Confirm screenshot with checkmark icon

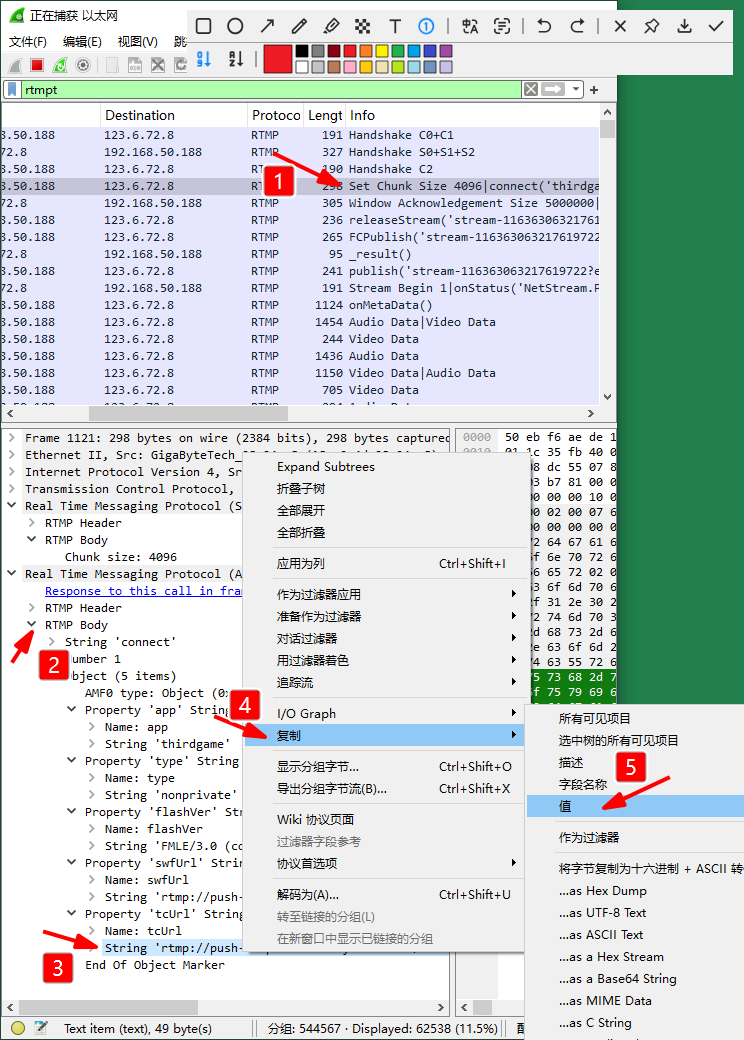coord(716,26)
